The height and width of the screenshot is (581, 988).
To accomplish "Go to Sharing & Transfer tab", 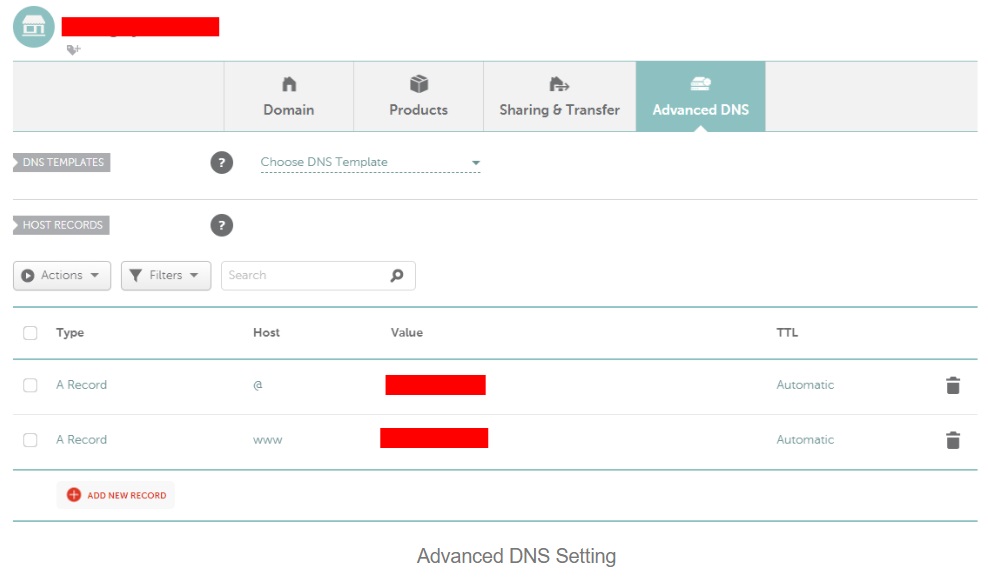I will click(x=560, y=96).
